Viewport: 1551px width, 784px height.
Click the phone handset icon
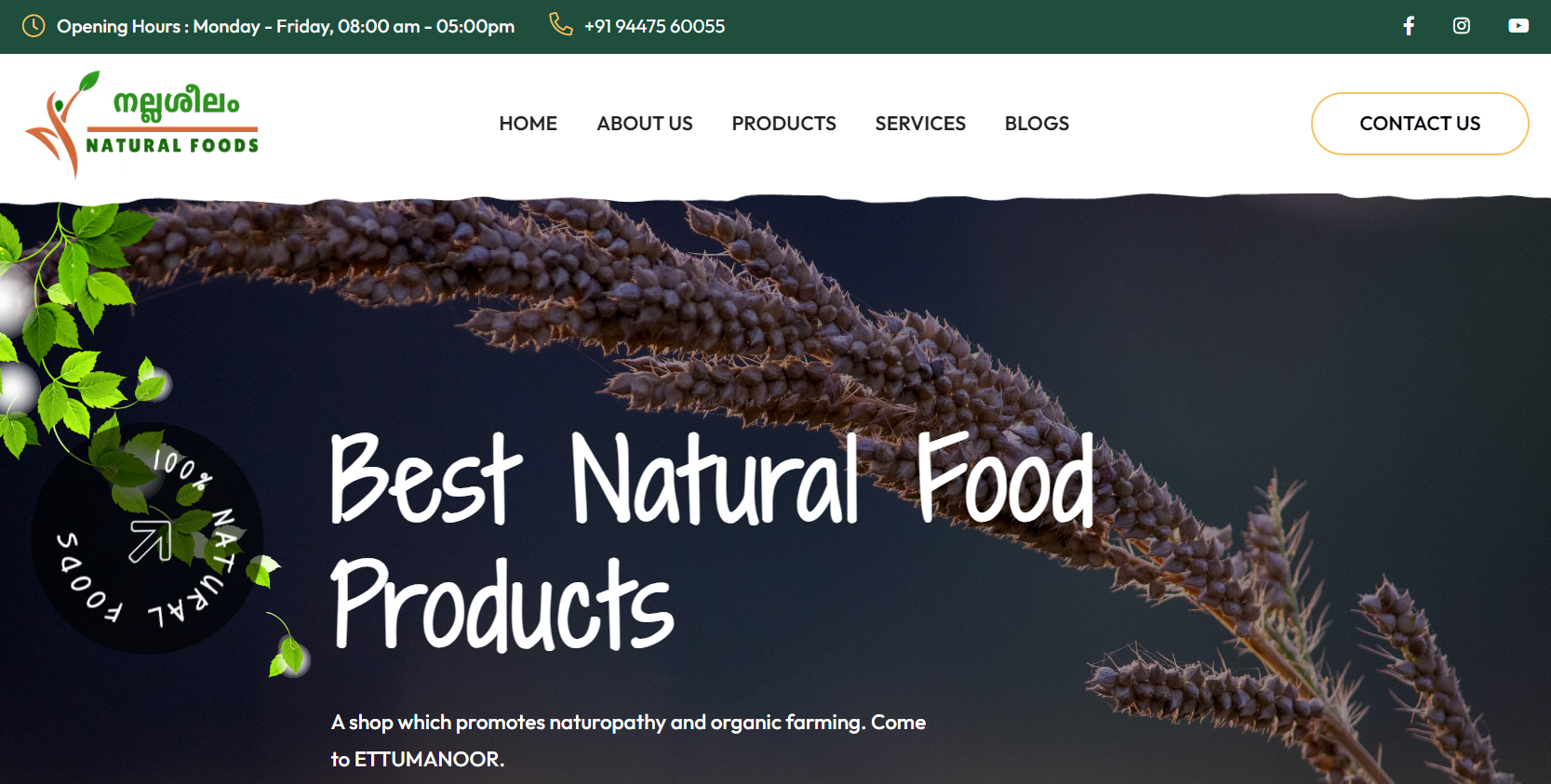click(x=560, y=24)
